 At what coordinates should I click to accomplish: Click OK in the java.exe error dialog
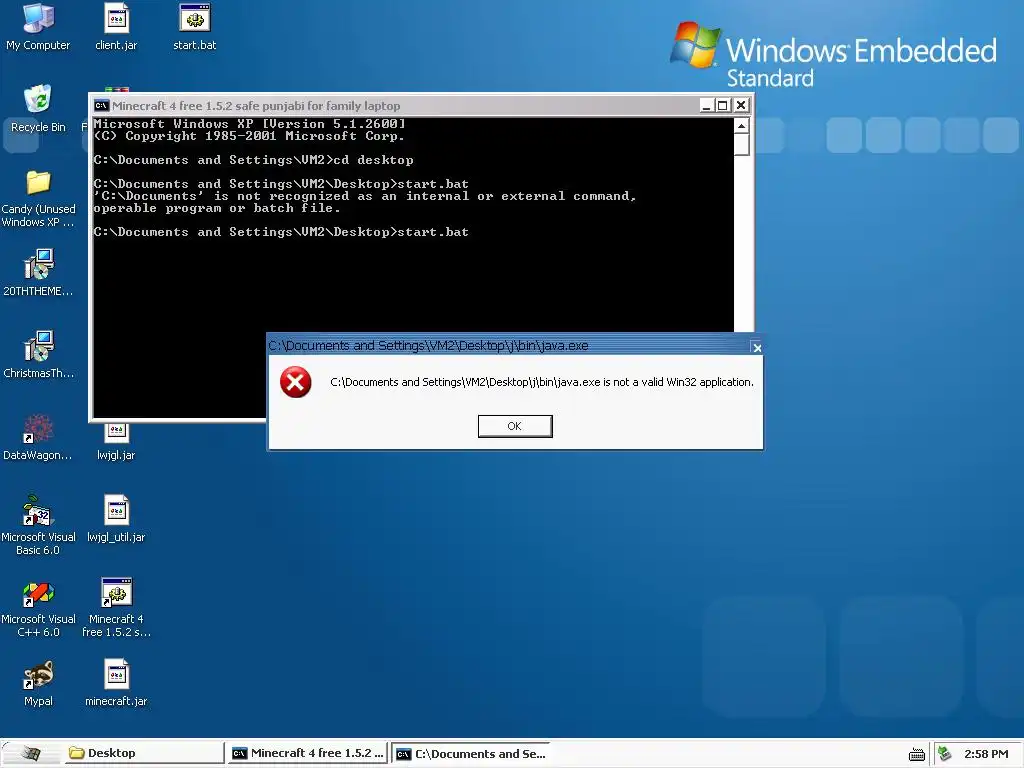tap(515, 426)
